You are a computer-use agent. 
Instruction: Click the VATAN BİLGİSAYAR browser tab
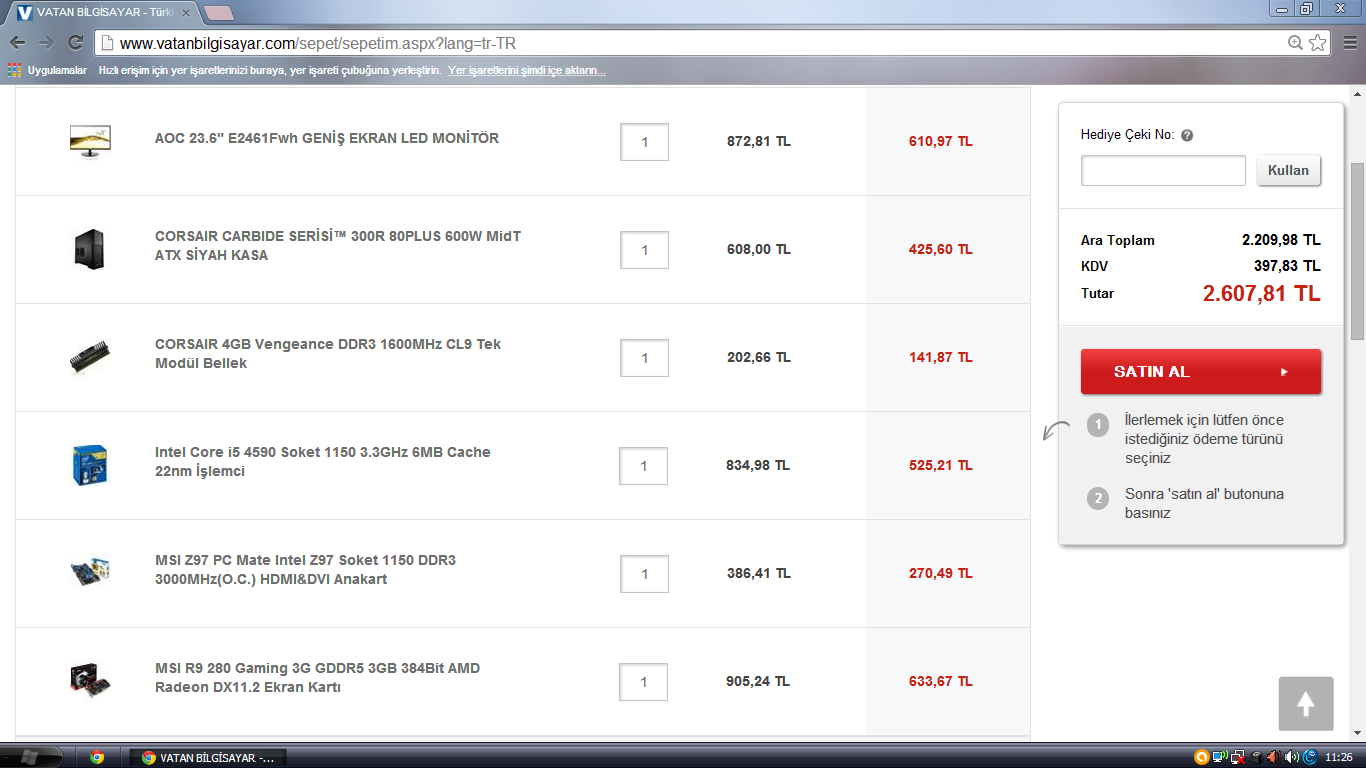click(x=105, y=12)
